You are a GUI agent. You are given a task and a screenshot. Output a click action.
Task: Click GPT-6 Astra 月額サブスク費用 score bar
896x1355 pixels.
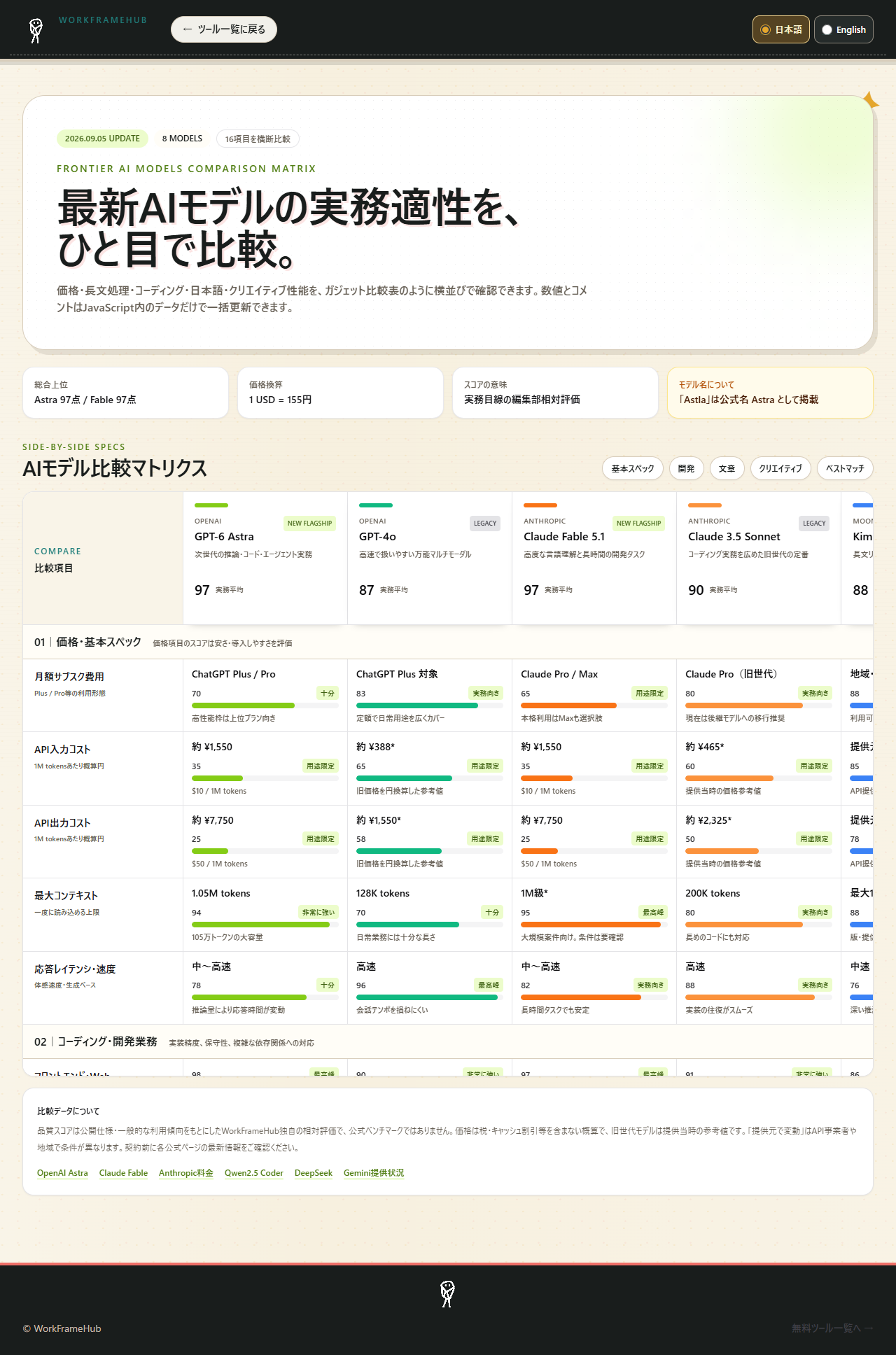pyautogui.click(x=265, y=705)
